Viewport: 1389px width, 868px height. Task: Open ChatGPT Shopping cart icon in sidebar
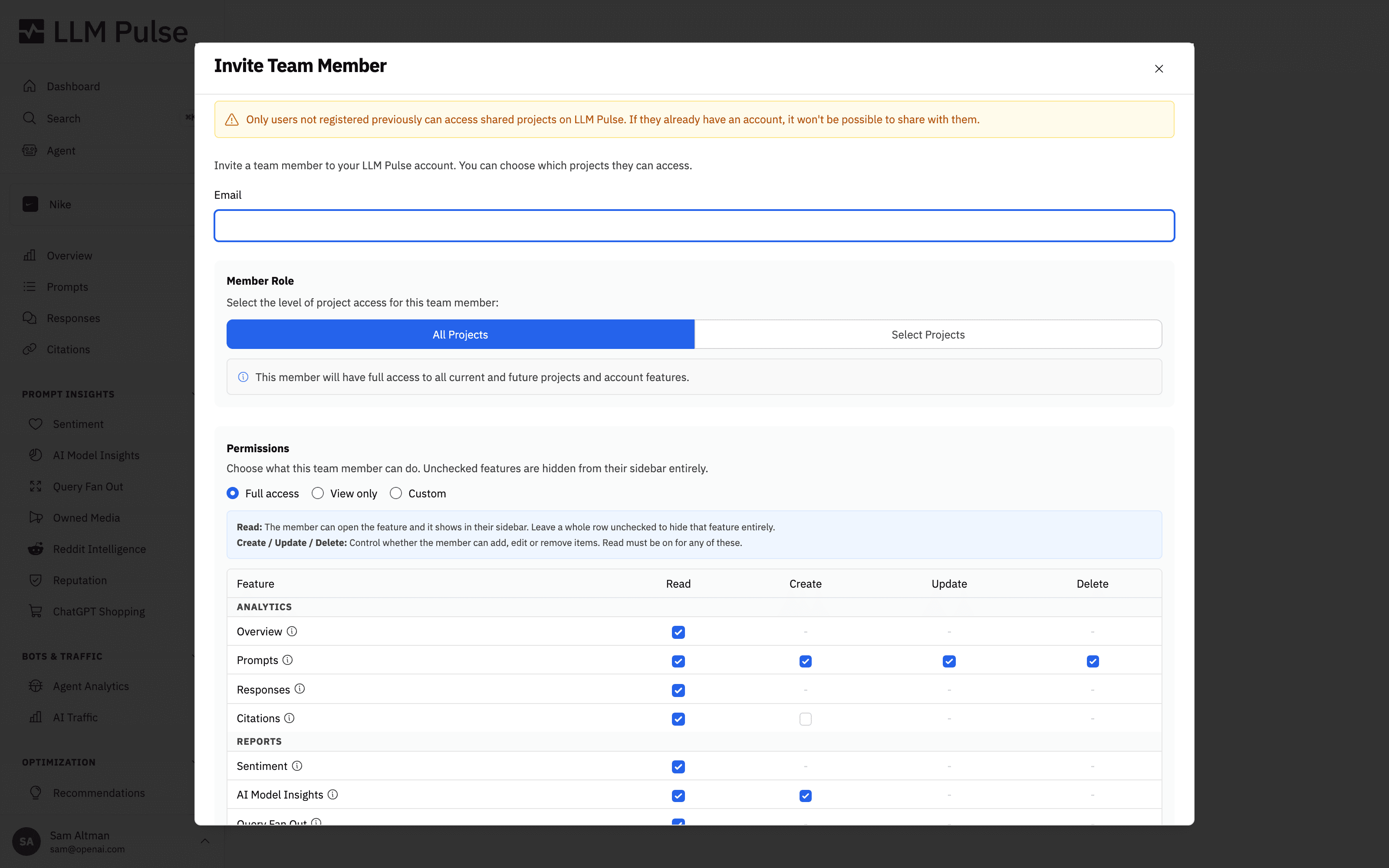pos(36,612)
